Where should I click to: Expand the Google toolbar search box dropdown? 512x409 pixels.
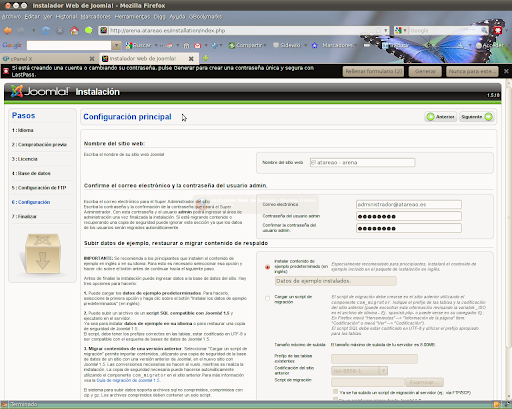click(x=116, y=45)
